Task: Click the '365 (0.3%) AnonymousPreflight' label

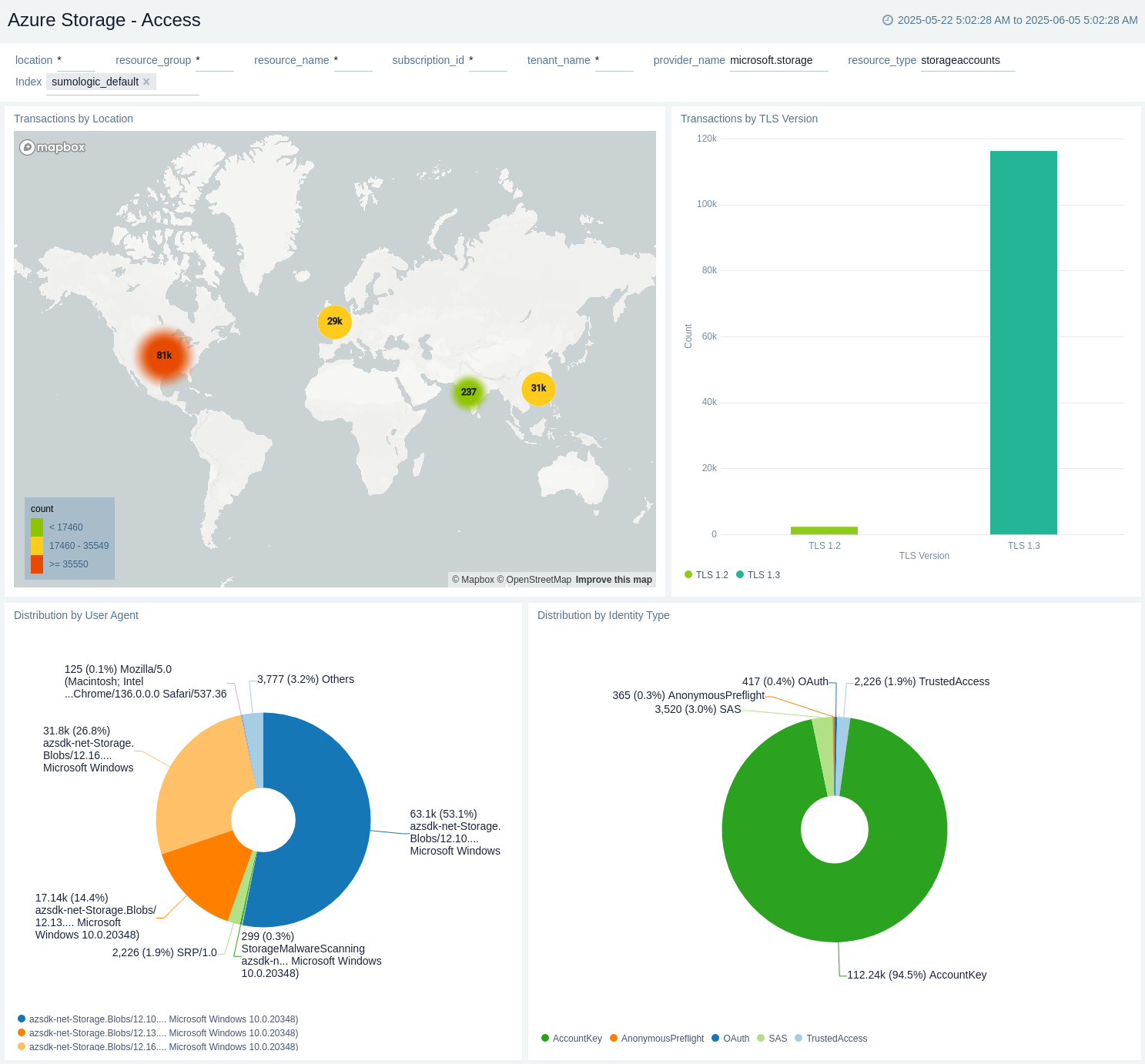Action: point(688,695)
